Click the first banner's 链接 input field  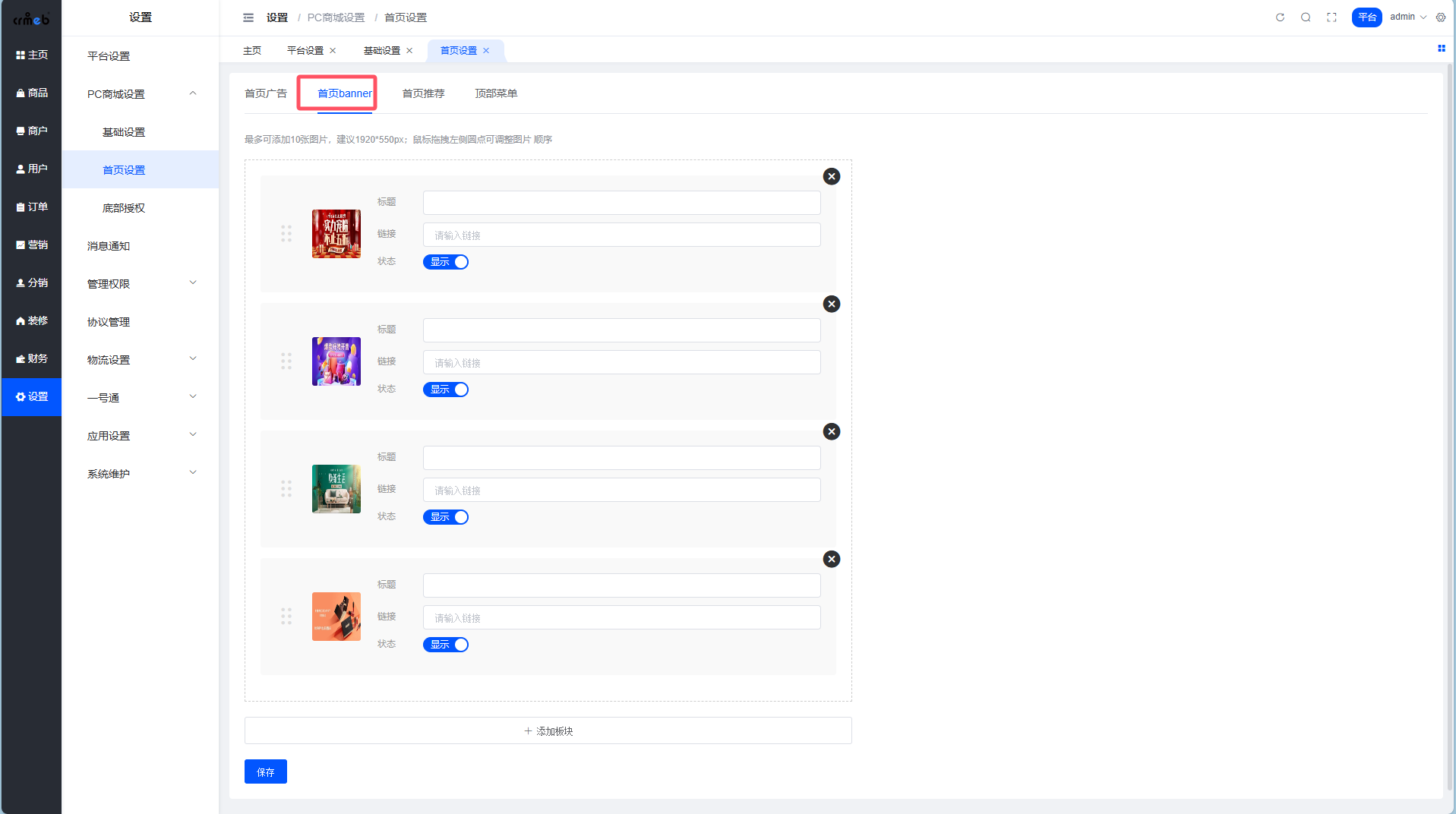coord(621,235)
